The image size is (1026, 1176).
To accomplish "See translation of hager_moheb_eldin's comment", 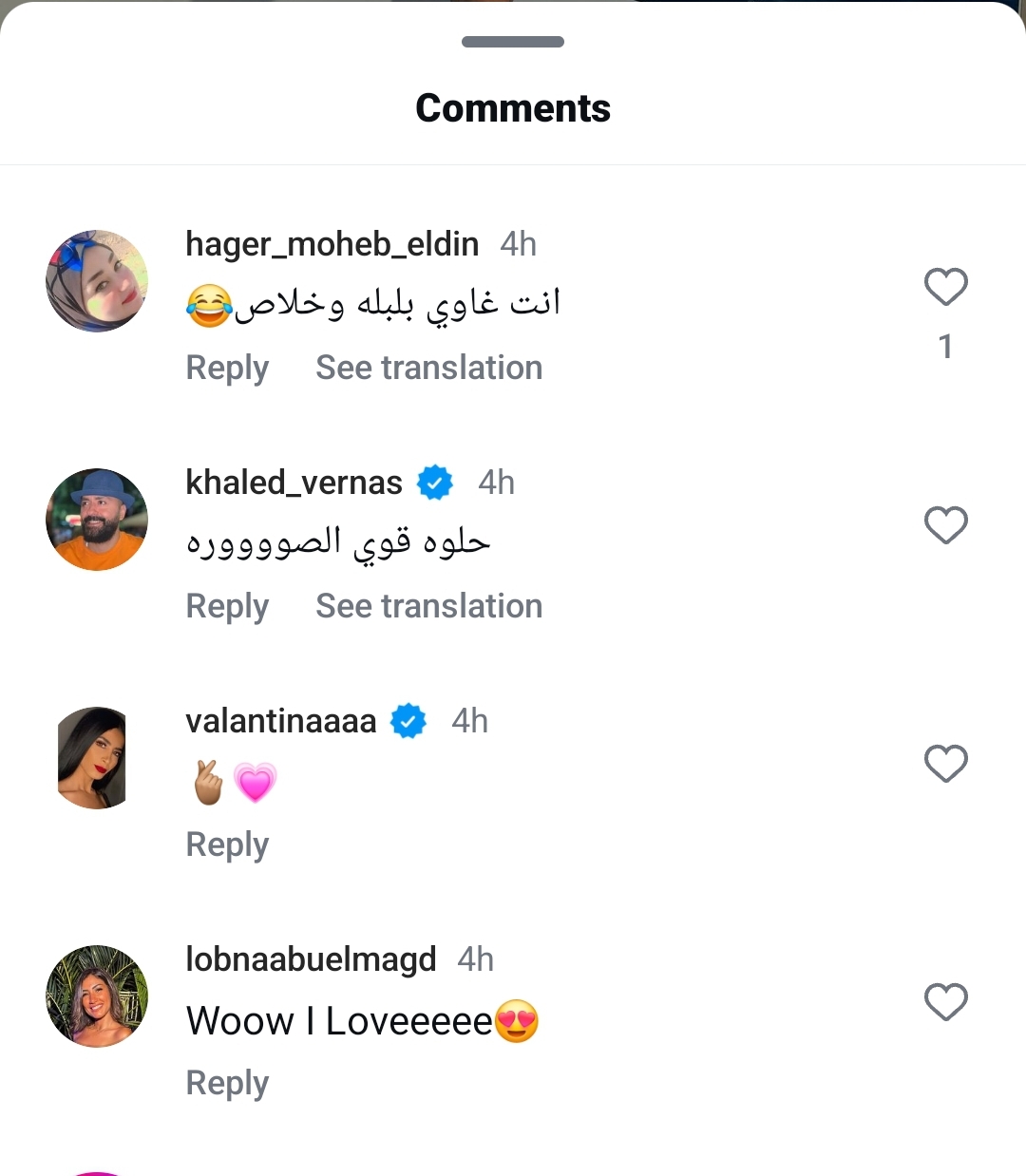I will click(x=428, y=369).
